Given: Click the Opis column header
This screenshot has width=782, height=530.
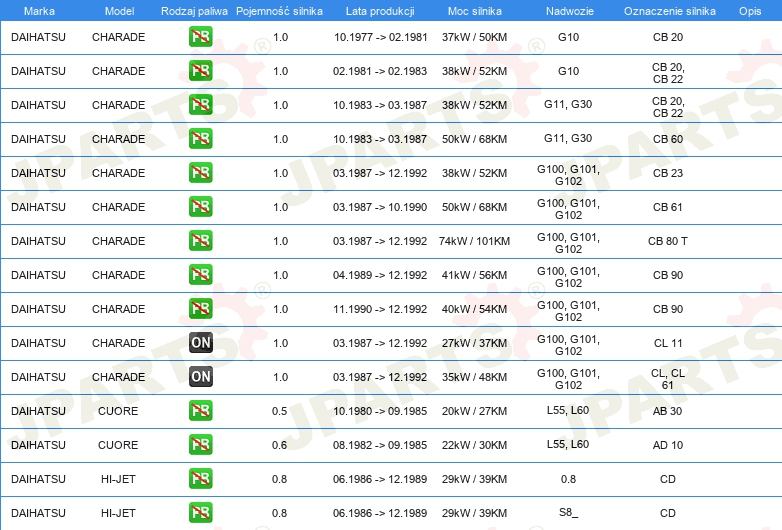Looking at the screenshot, I should [750, 11].
